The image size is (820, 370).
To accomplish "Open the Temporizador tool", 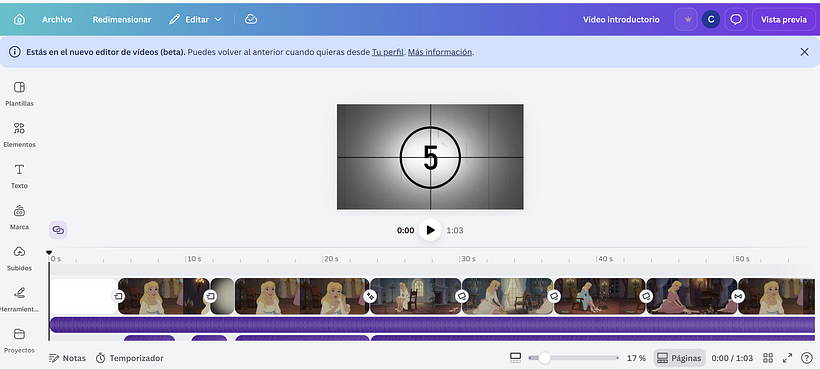I will [129, 358].
